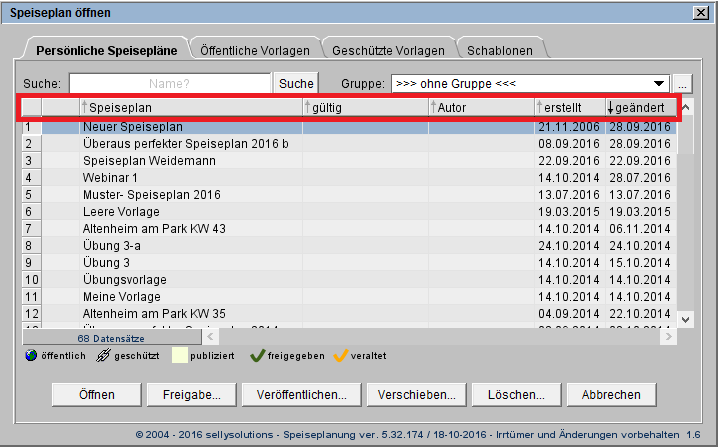Image resolution: width=718 pixels, height=448 pixels.
Task: Click the table scroll up arrow
Action: [x=685, y=108]
